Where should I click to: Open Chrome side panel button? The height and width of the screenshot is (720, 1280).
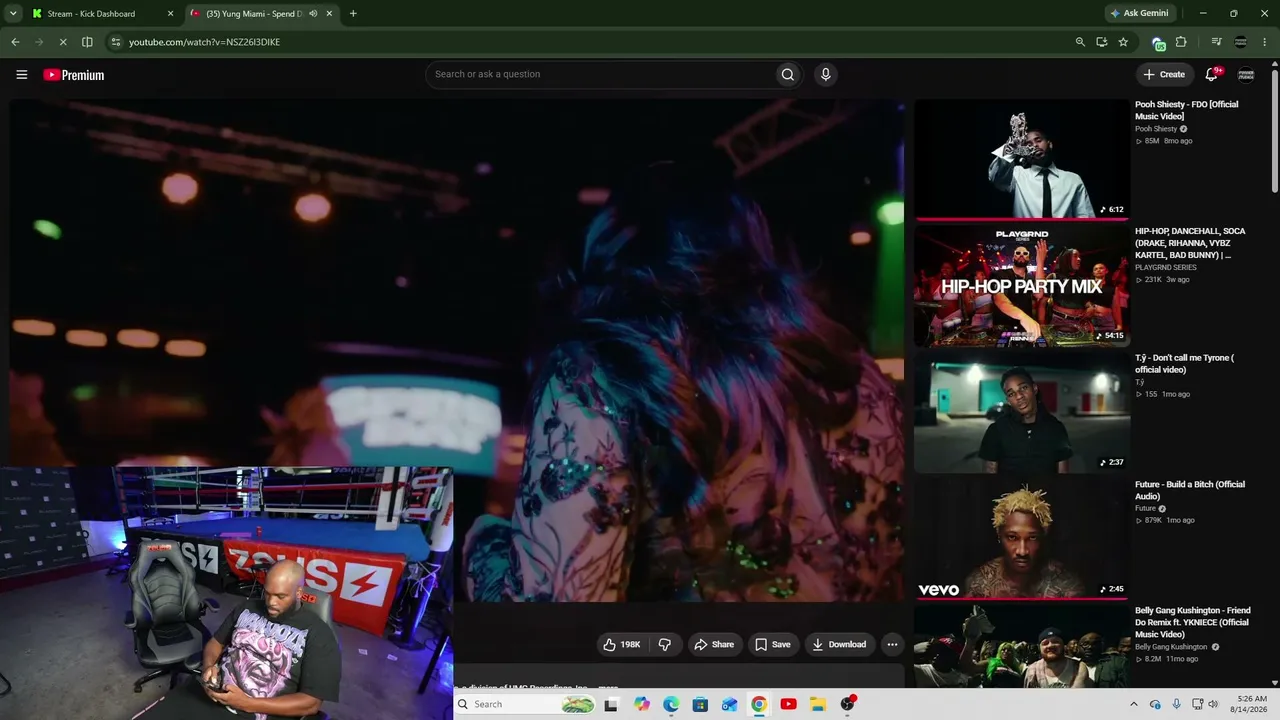click(87, 42)
